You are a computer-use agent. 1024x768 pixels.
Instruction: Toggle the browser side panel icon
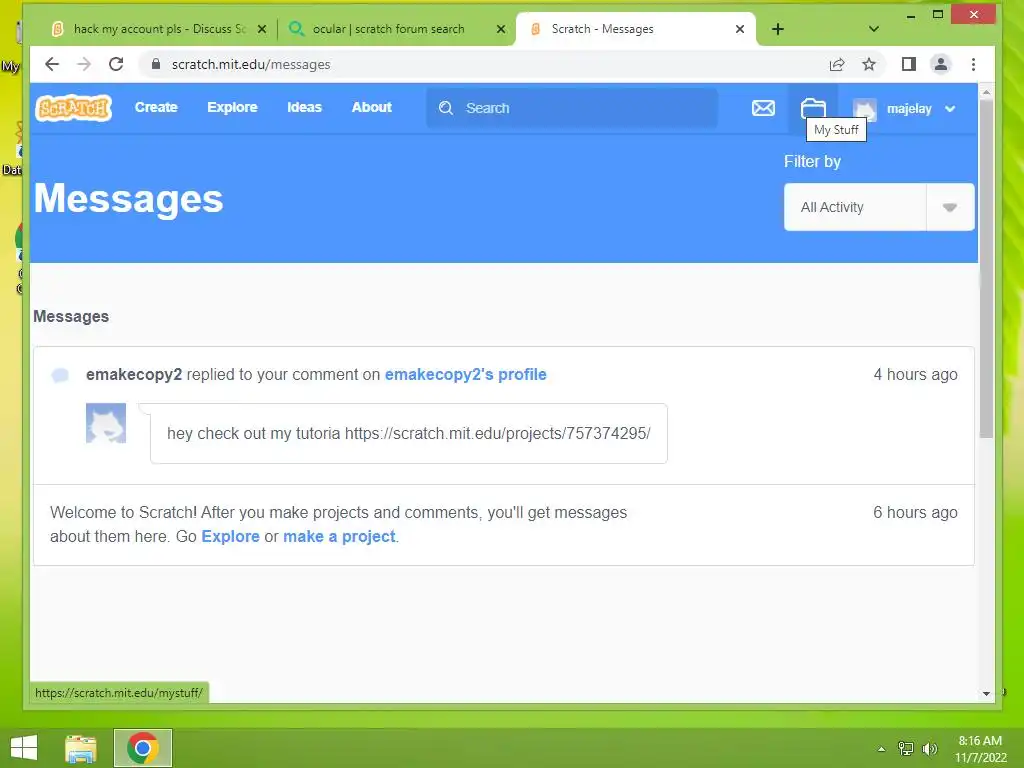[908, 64]
